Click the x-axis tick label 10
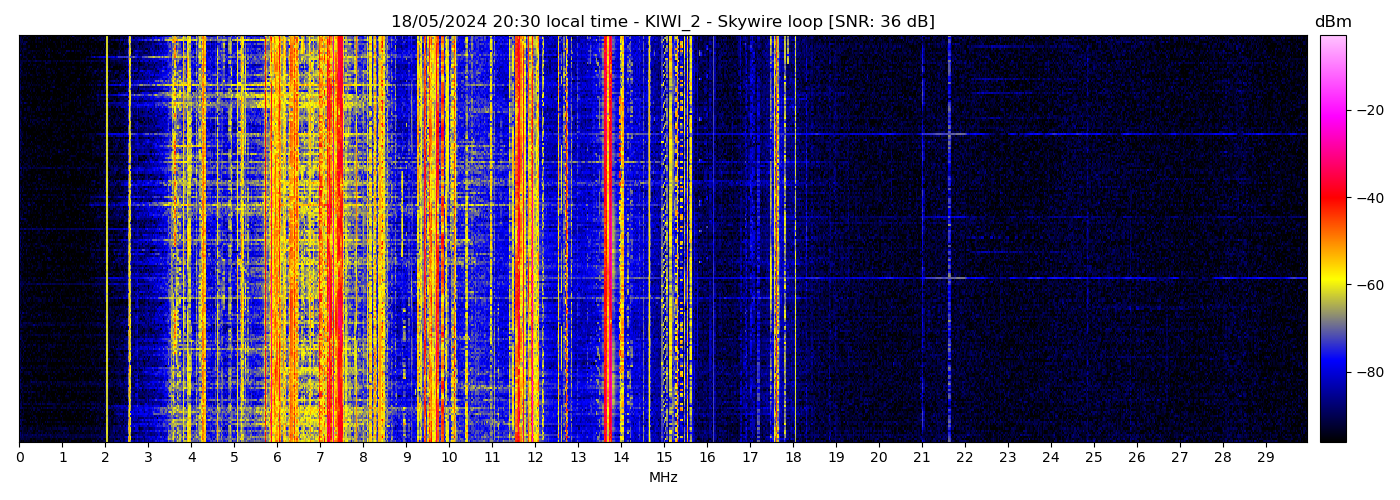Screen dimensions: 1400x500 [449, 457]
